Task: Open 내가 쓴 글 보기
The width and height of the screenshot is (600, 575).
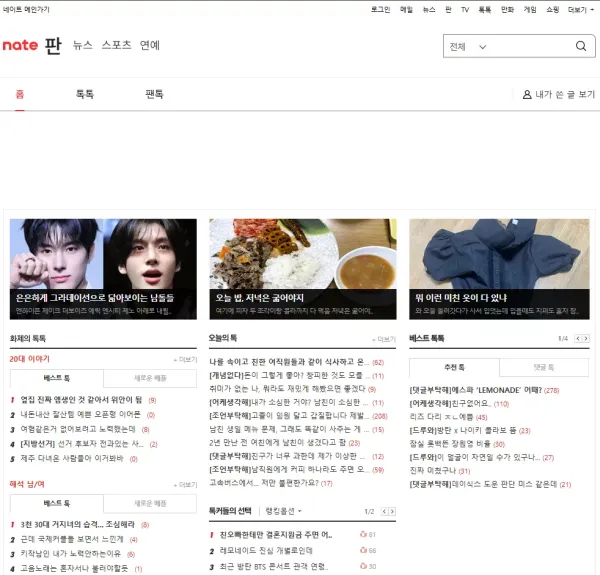Action: tap(559, 94)
